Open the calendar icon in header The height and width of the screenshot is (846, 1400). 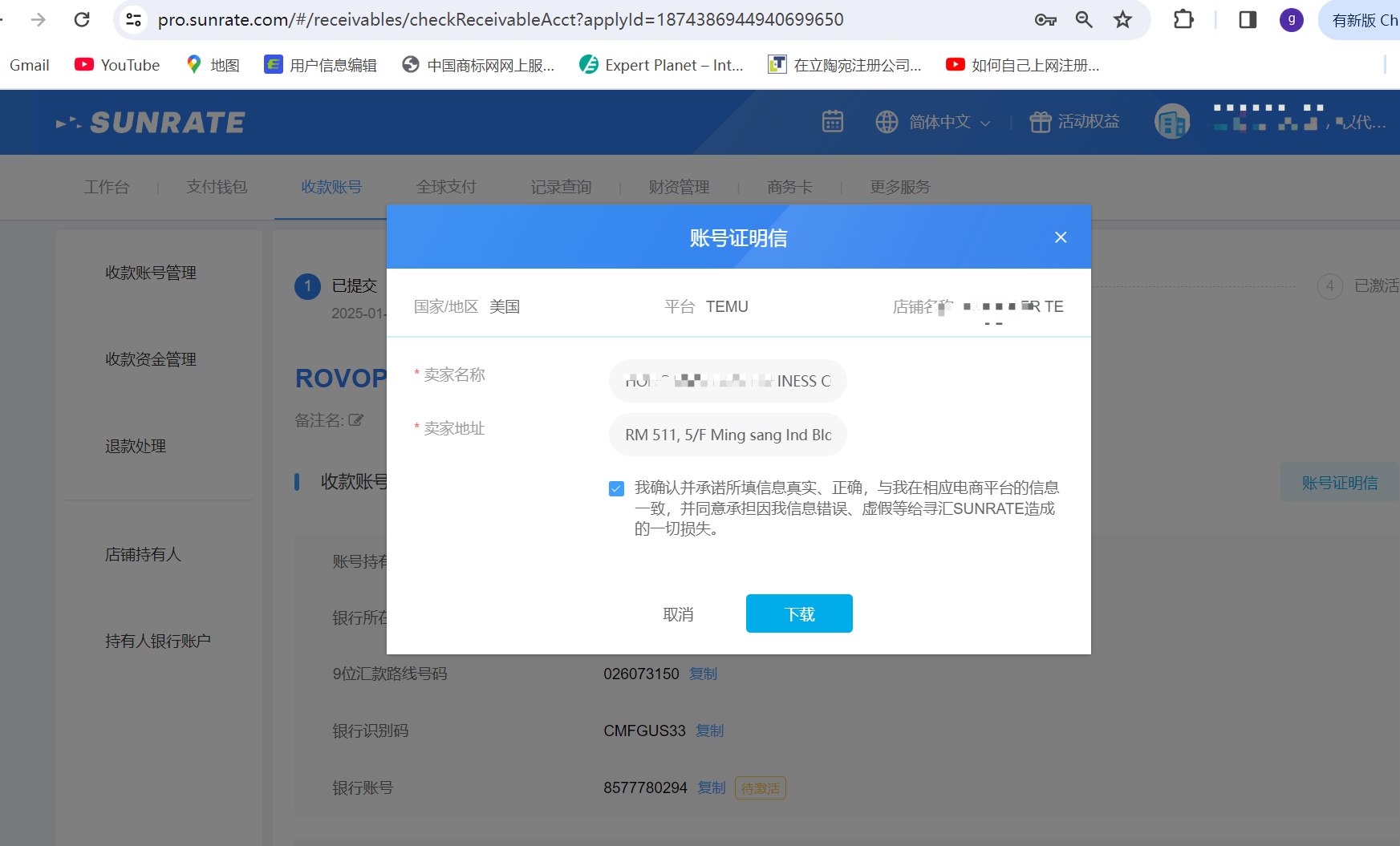(x=833, y=122)
